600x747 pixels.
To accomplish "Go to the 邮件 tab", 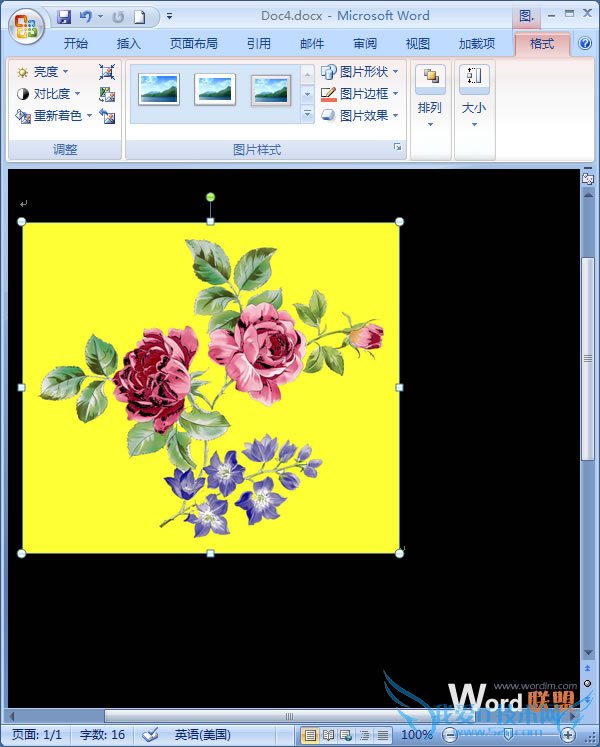I will [x=312, y=44].
